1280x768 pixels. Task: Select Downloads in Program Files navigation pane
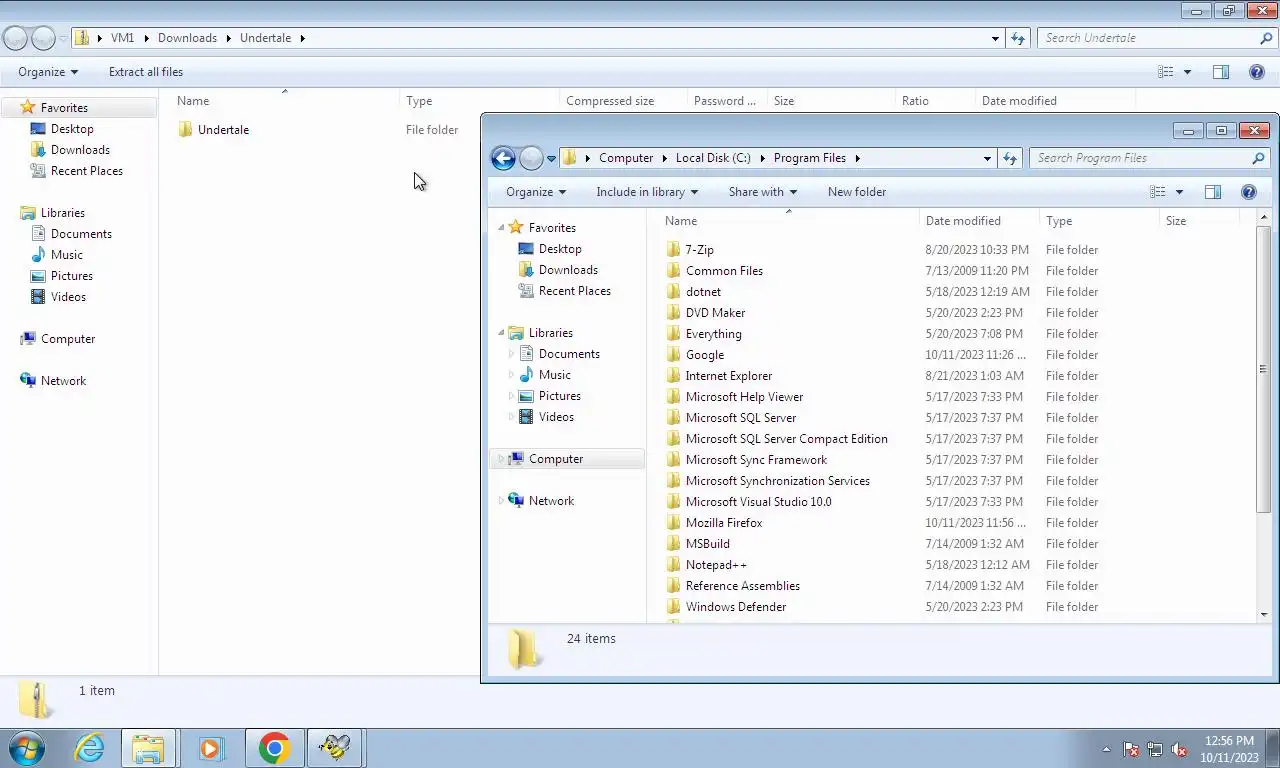(568, 270)
